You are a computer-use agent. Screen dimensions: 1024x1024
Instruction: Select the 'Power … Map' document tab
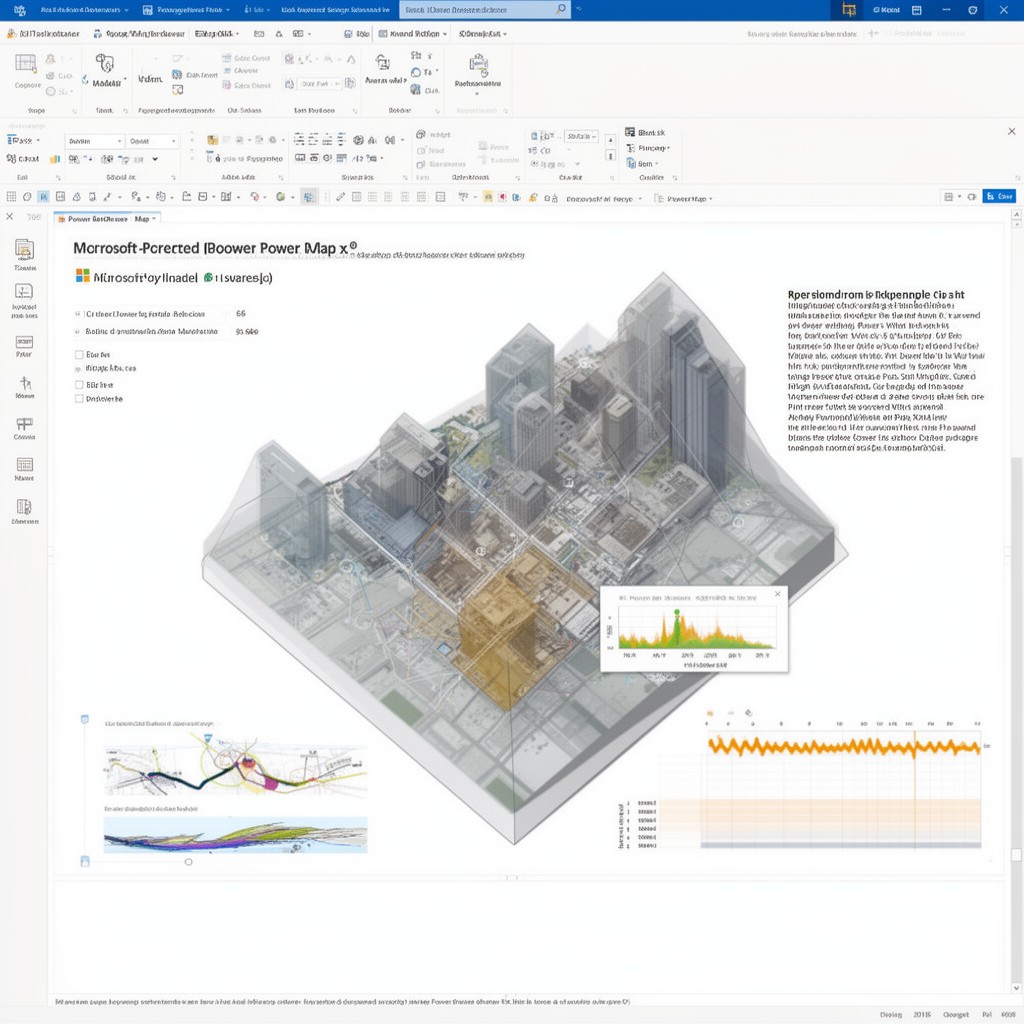(x=108, y=219)
